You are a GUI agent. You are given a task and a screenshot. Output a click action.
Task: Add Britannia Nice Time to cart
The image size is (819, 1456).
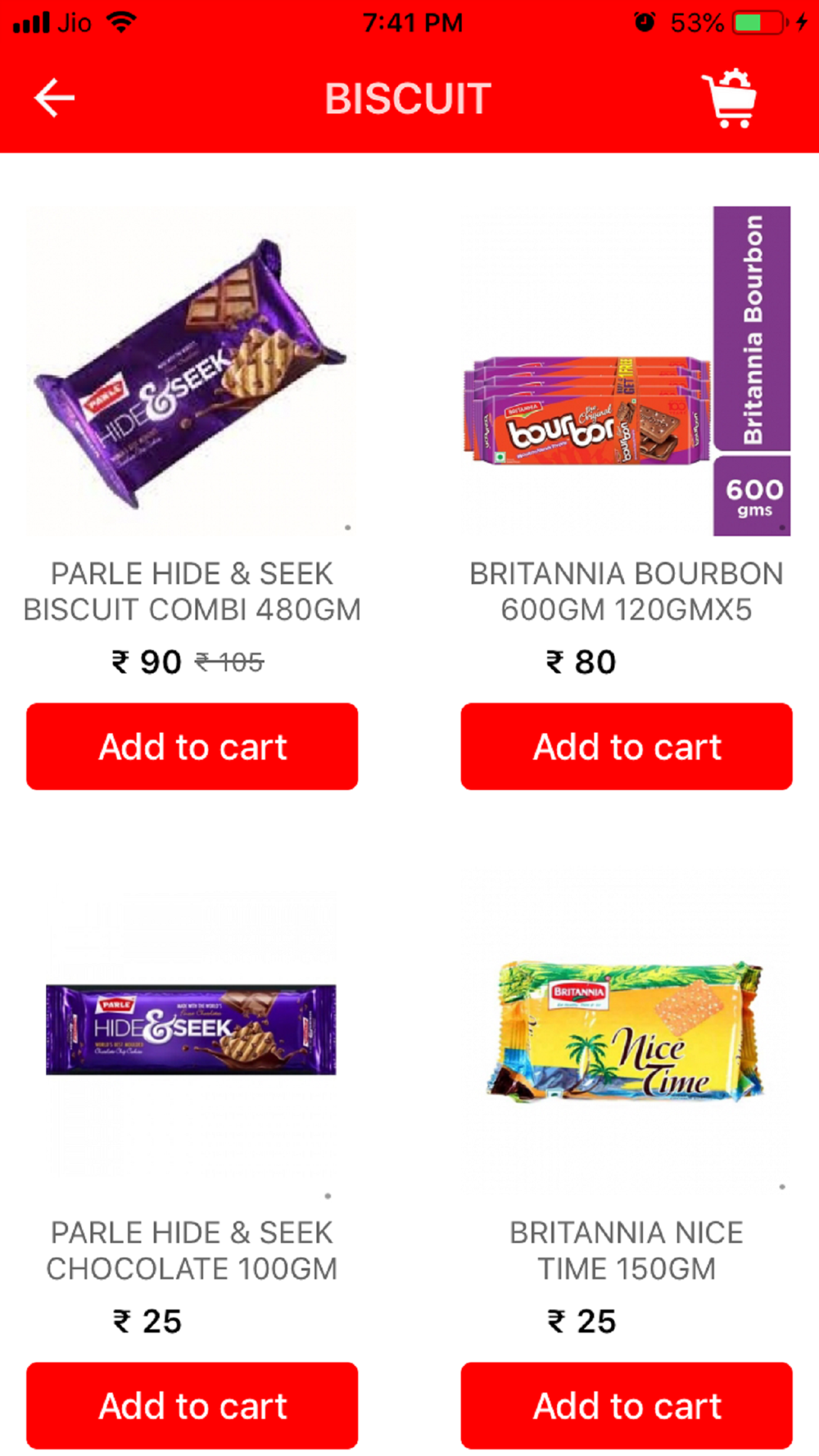pos(627,1405)
